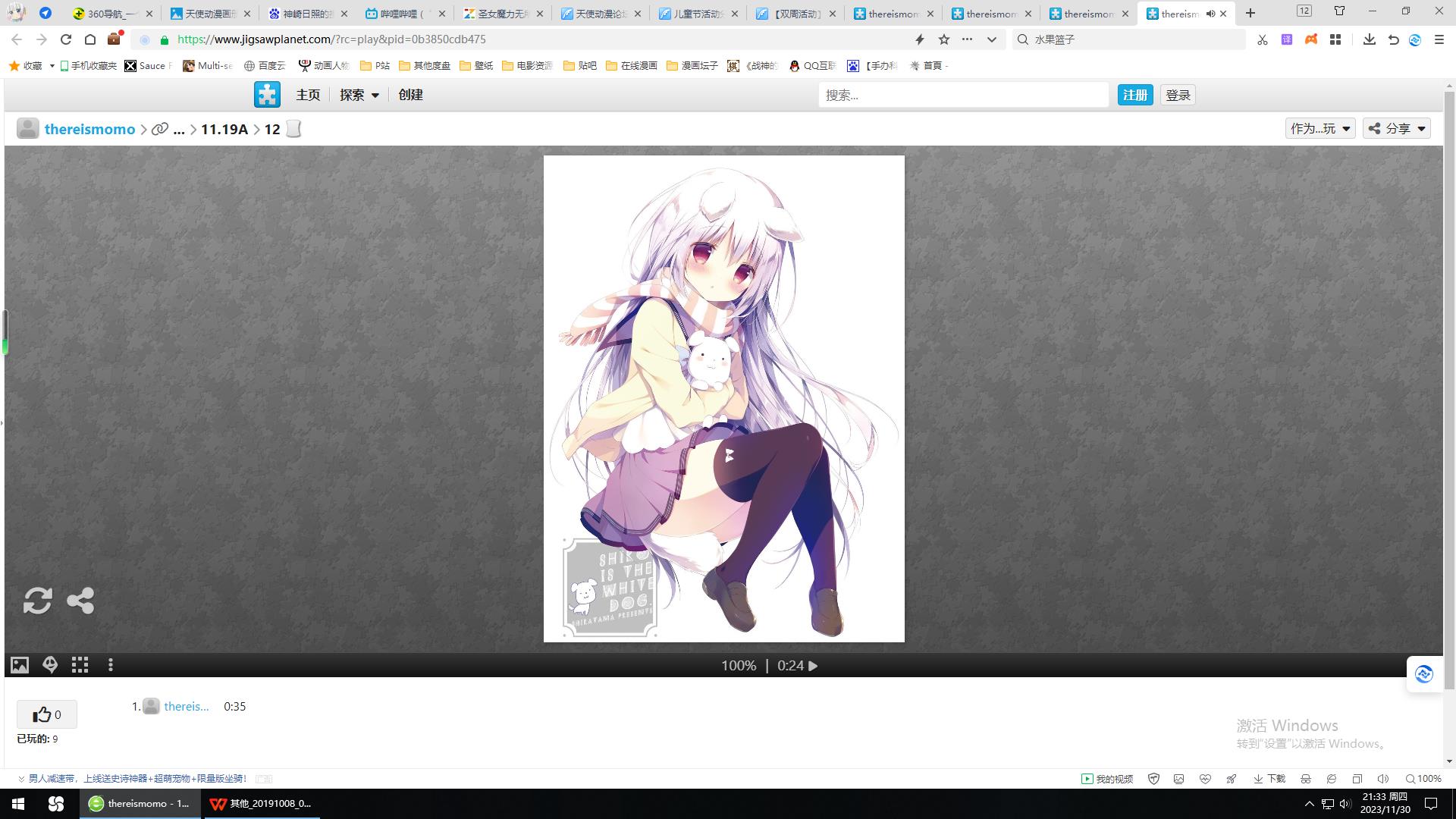This screenshot has height=819, width=1456.
Task: Mute the audio on the active thereismomo tab
Action: [1210, 14]
